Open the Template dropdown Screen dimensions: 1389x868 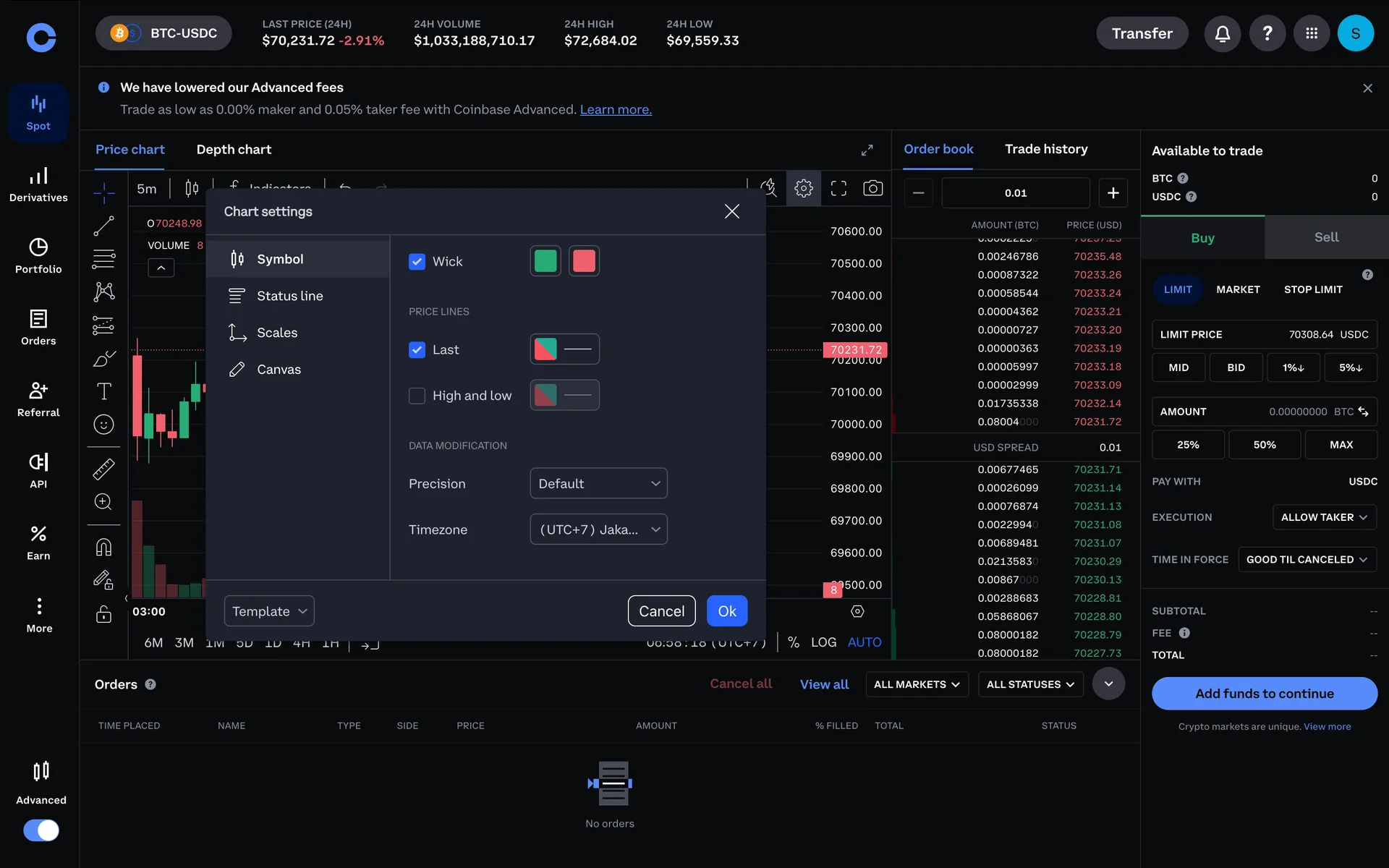click(x=269, y=611)
